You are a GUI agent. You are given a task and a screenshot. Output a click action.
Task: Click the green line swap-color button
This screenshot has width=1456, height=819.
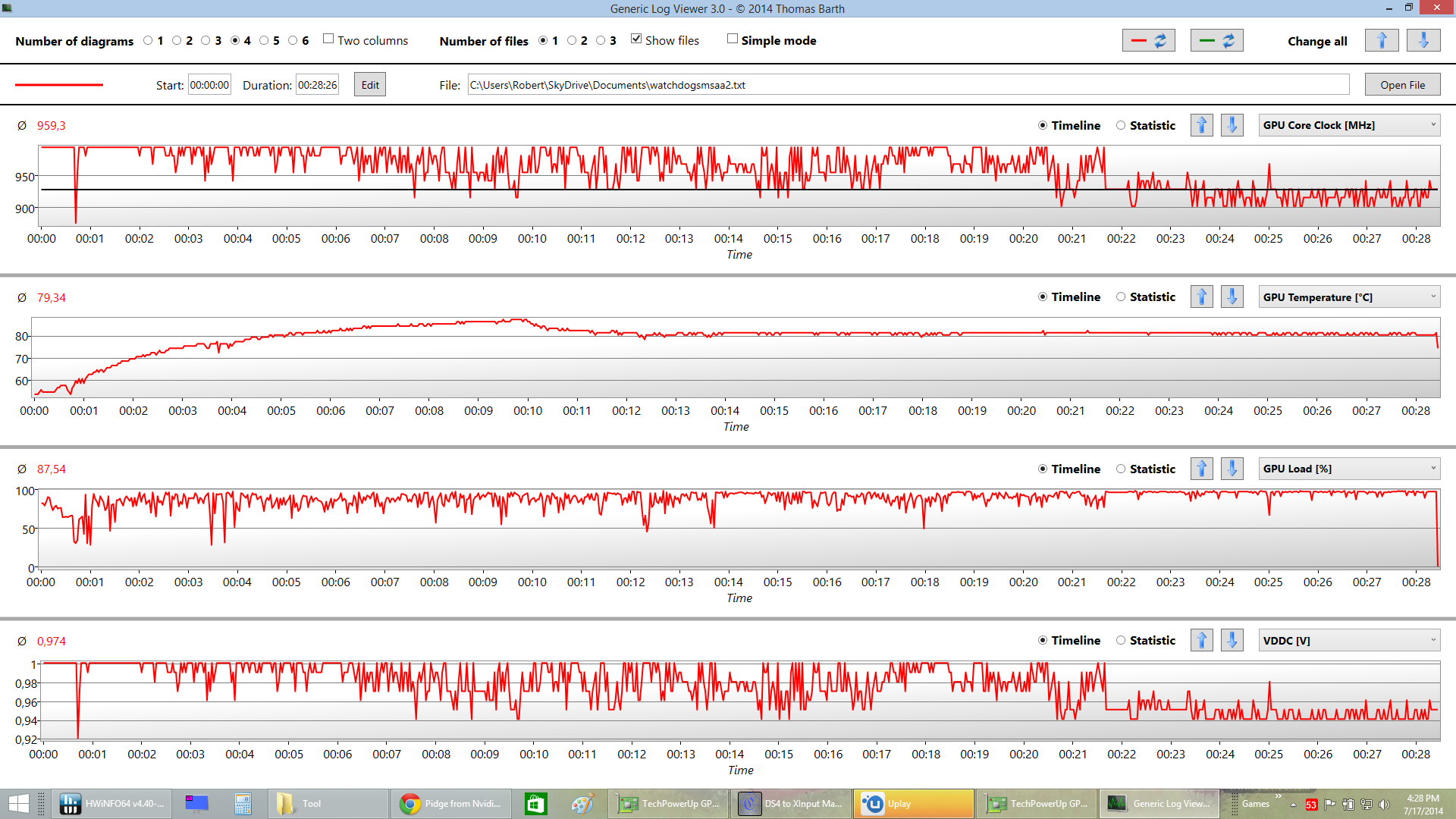[1216, 41]
